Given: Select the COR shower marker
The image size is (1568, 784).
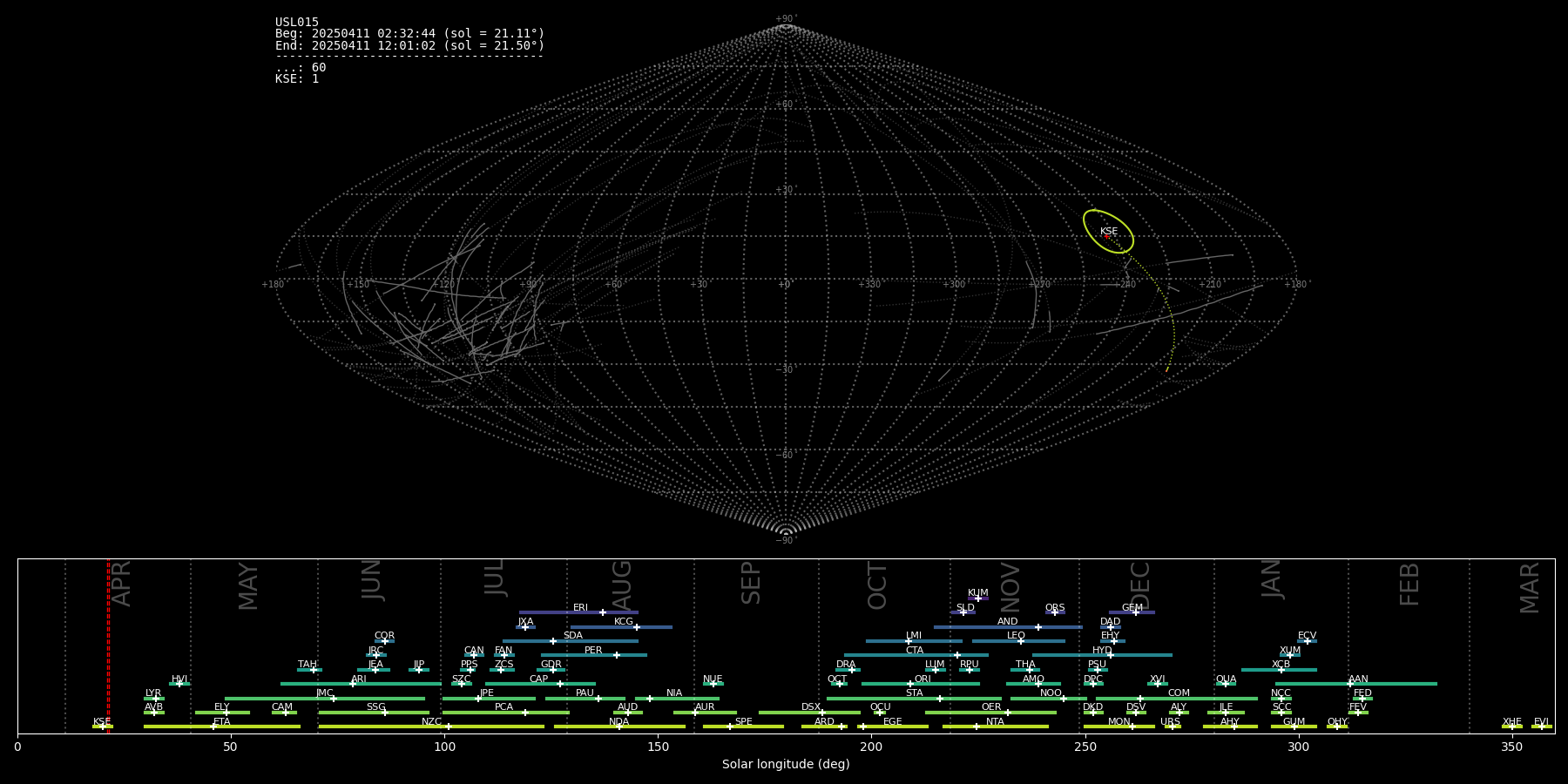Looking at the screenshot, I should [384, 641].
